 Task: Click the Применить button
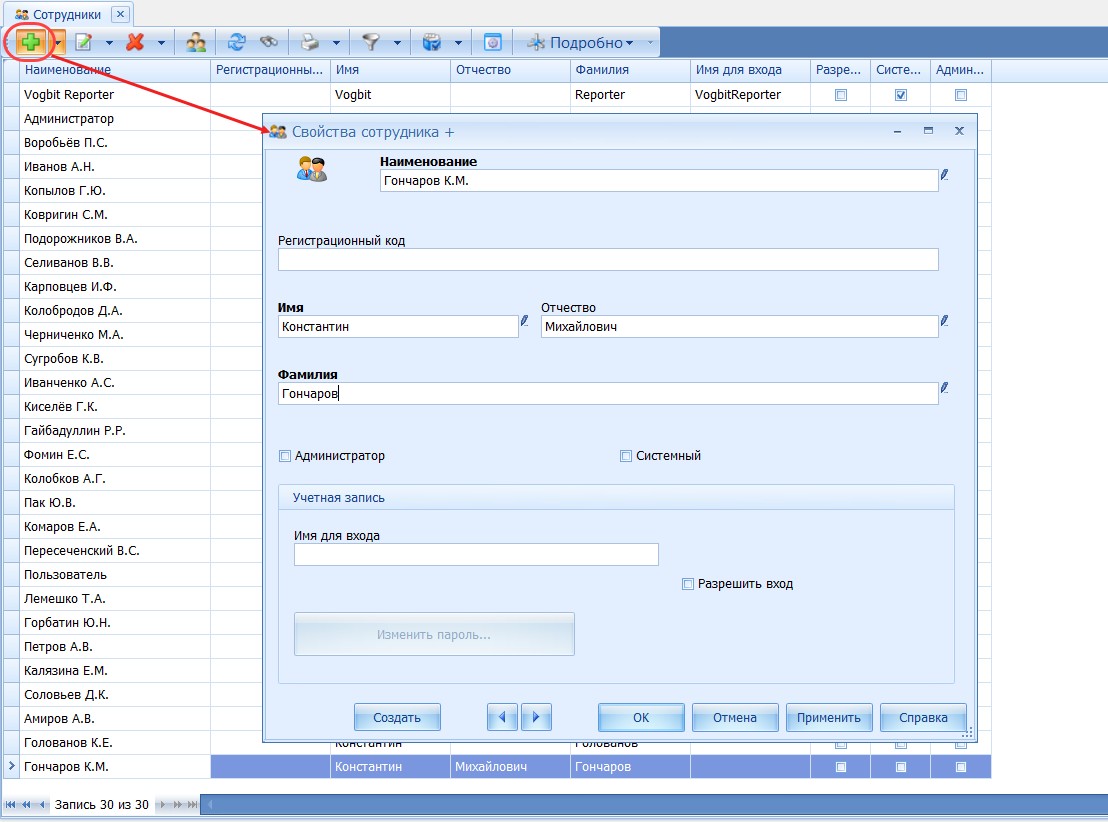tap(829, 717)
